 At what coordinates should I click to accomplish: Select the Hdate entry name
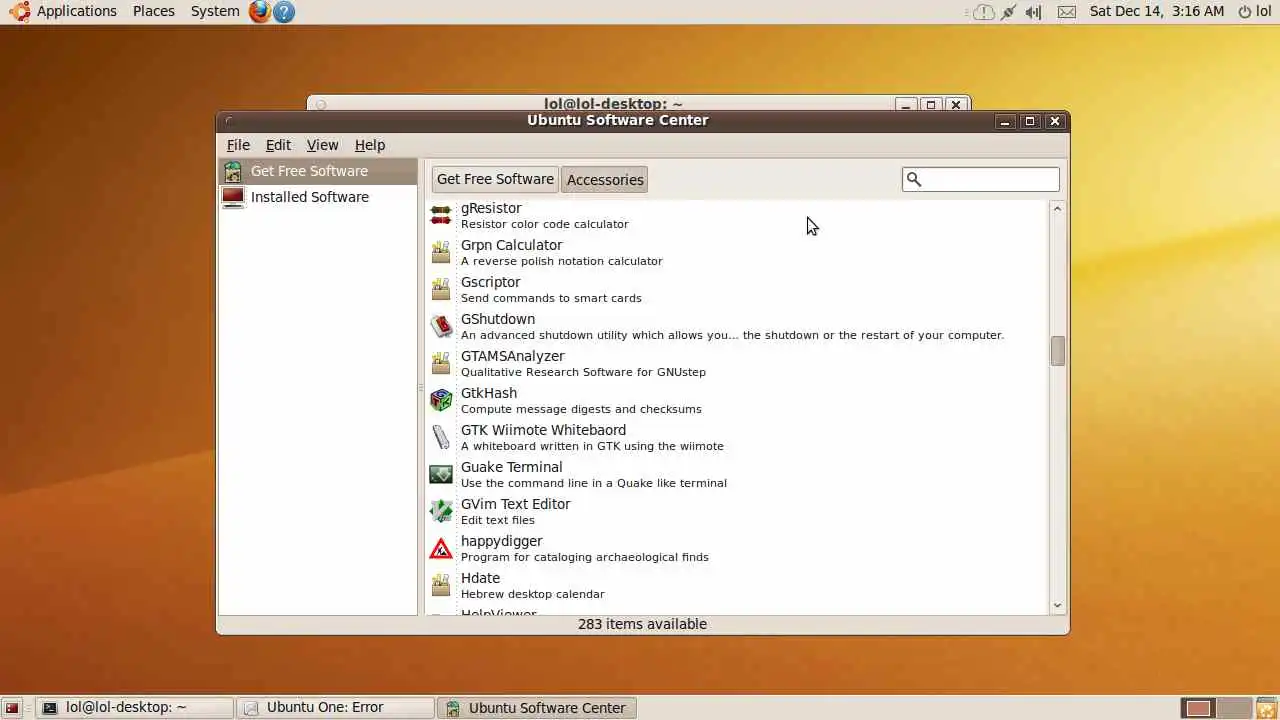[480, 578]
